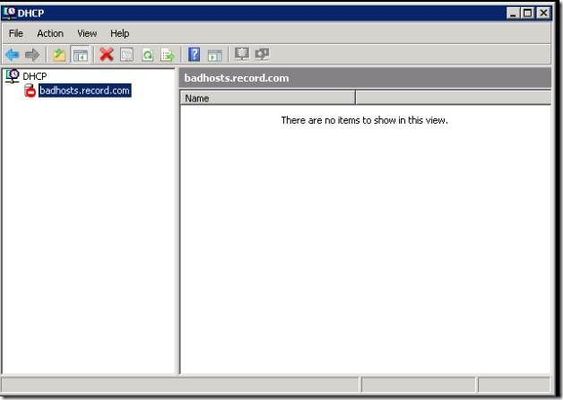Click the badhosts.record.com pane header
Screen dimensions: 563x400
[365, 78]
